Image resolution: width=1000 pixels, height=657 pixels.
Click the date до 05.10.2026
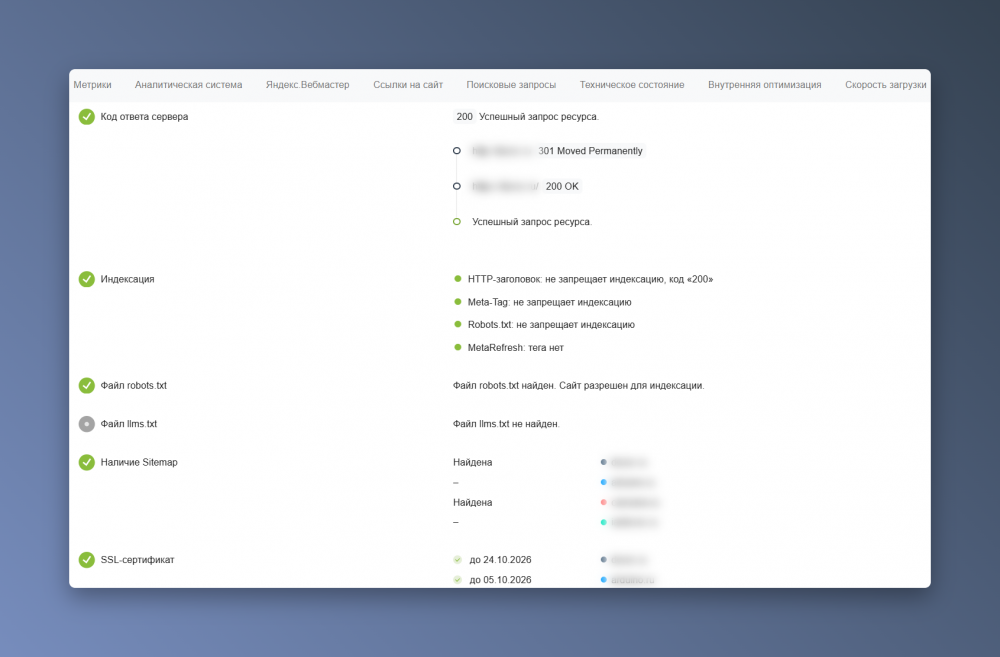[500, 580]
